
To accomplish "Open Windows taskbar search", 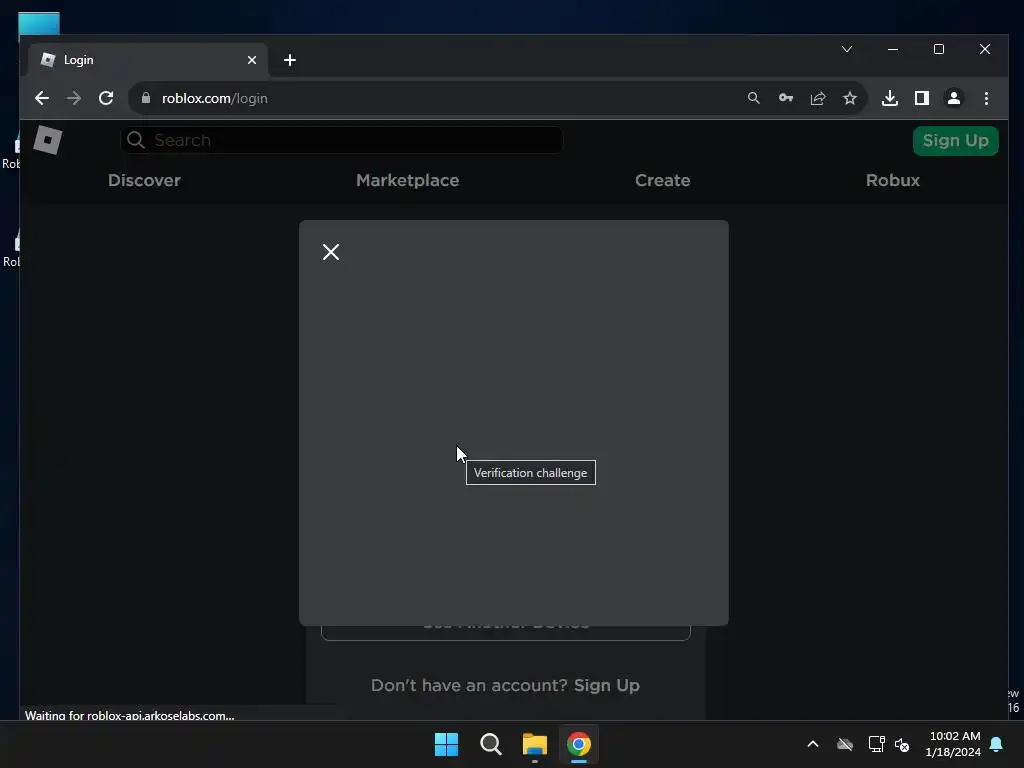I will coord(490,744).
